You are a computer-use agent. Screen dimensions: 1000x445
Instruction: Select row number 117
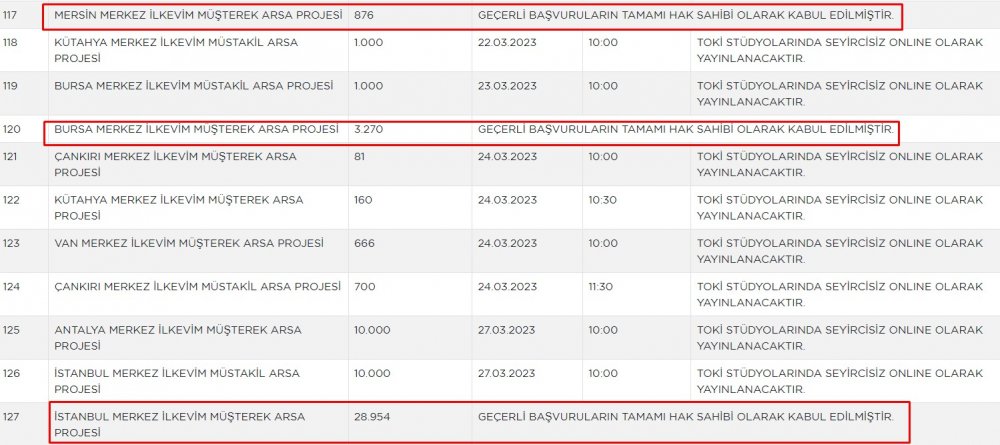click(10, 15)
